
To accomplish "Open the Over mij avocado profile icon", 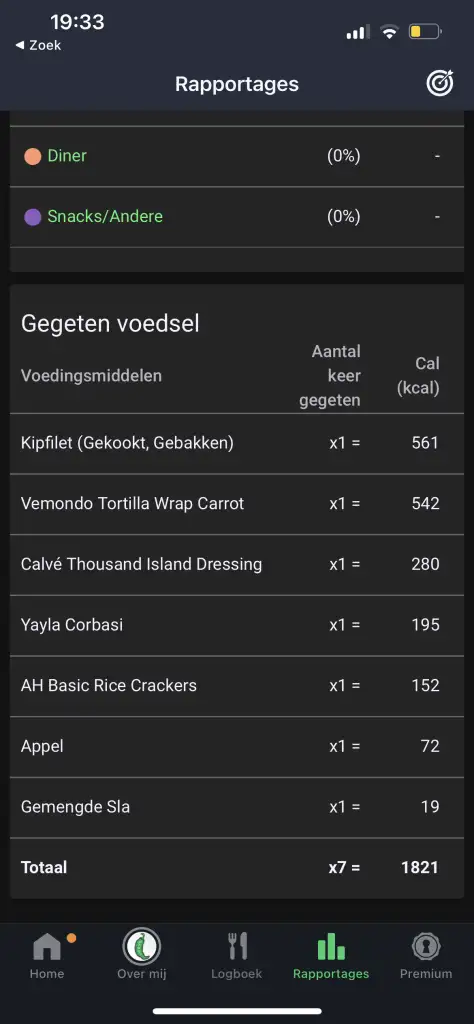I will pos(142,946).
